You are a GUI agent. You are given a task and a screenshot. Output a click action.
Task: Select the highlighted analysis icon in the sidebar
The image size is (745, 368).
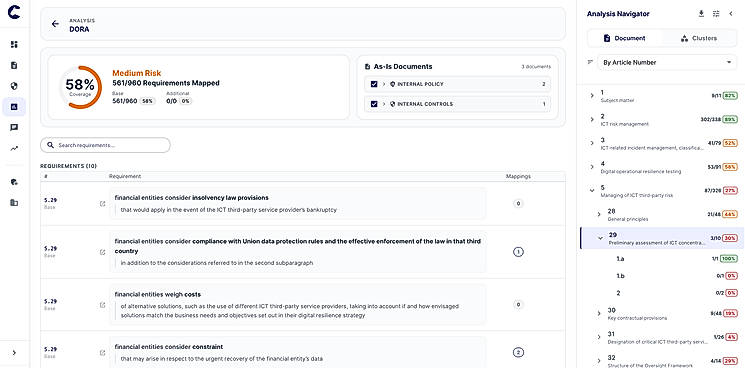click(x=14, y=107)
